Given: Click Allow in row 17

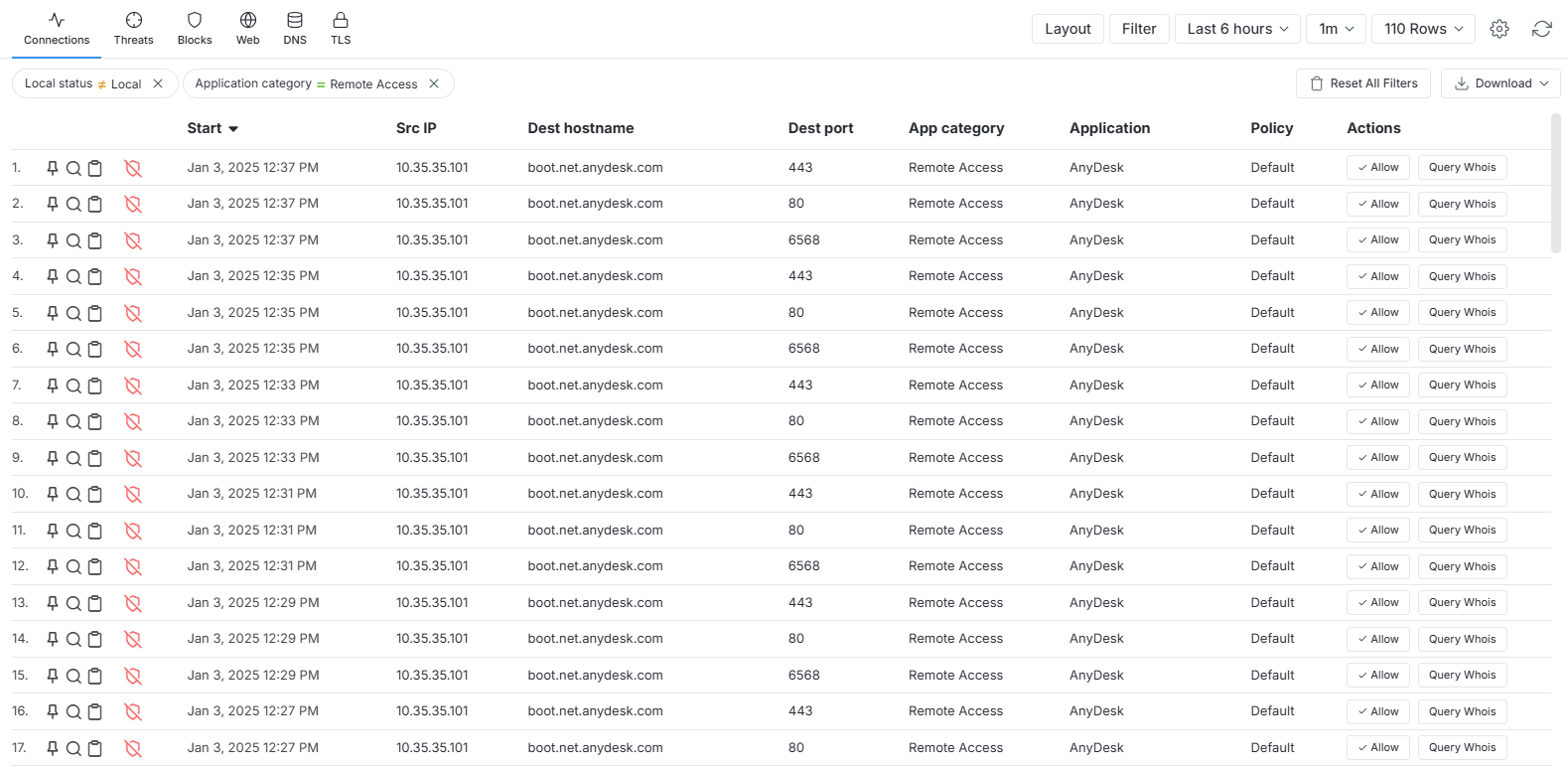Looking at the screenshot, I should [x=1378, y=747].
